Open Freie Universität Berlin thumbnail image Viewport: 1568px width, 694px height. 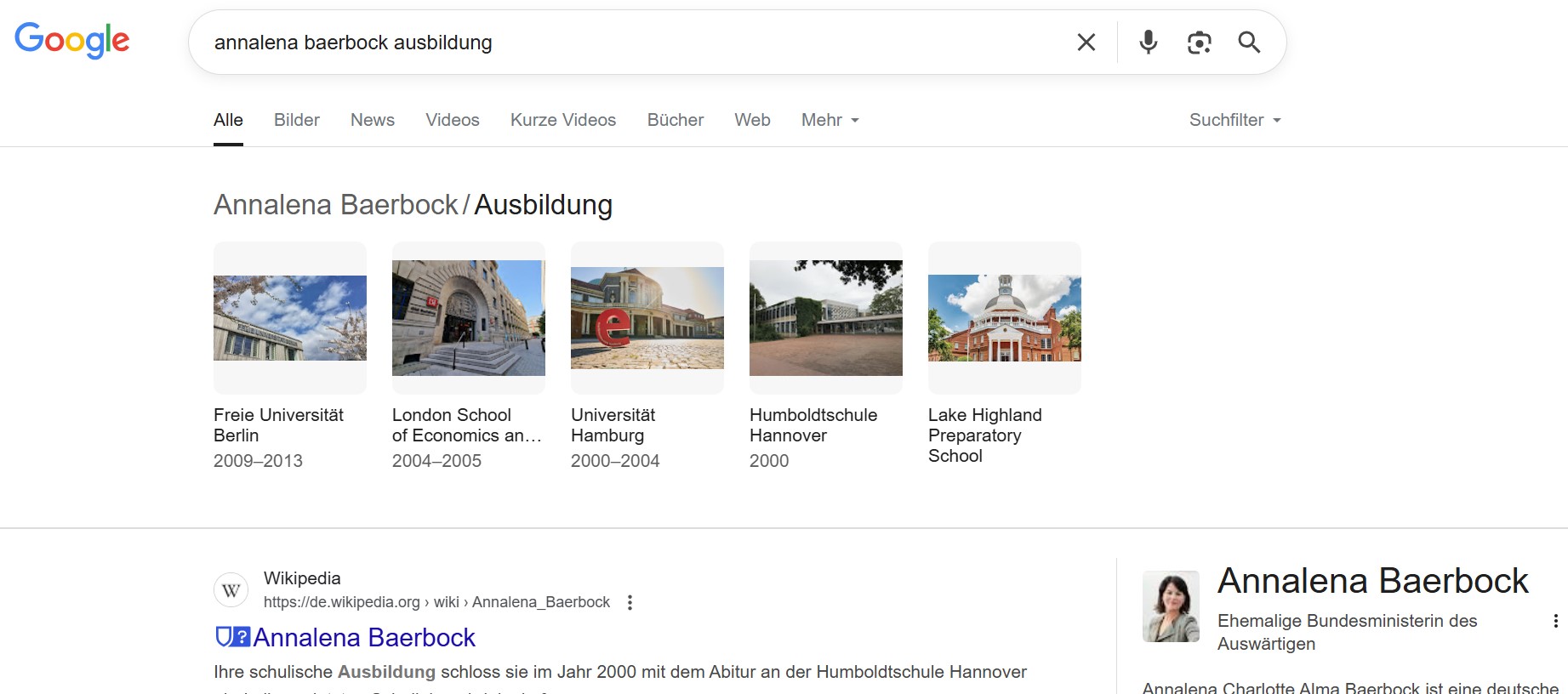(x=290, y=318)
